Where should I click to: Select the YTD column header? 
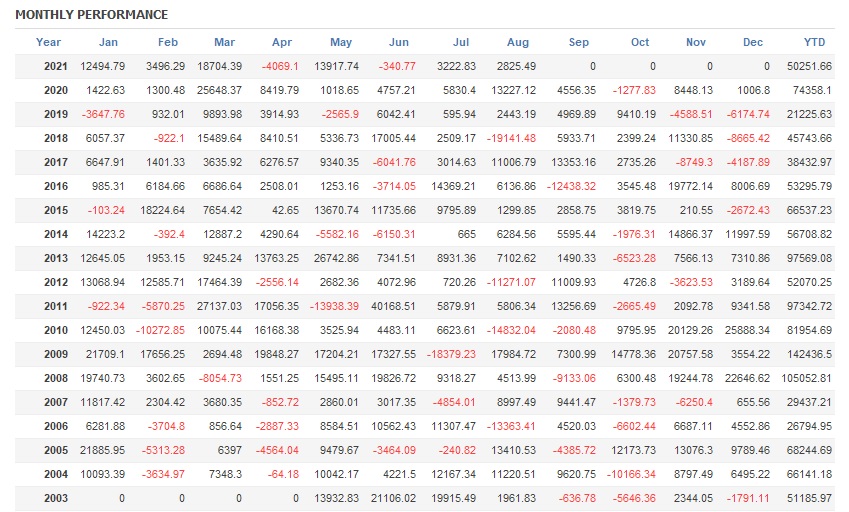coord(814,42)
